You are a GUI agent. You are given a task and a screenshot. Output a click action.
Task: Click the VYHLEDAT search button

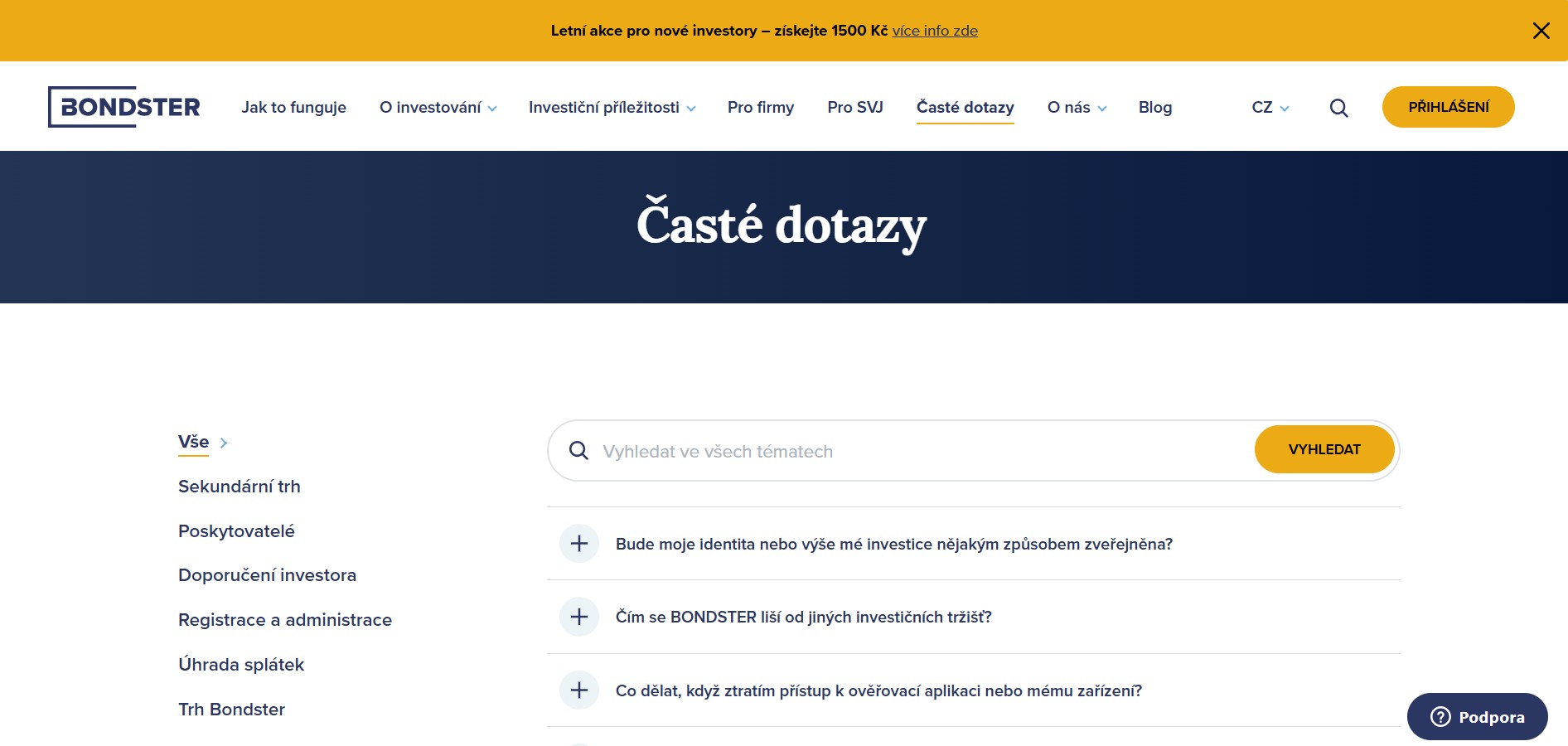click(1324, 449)
